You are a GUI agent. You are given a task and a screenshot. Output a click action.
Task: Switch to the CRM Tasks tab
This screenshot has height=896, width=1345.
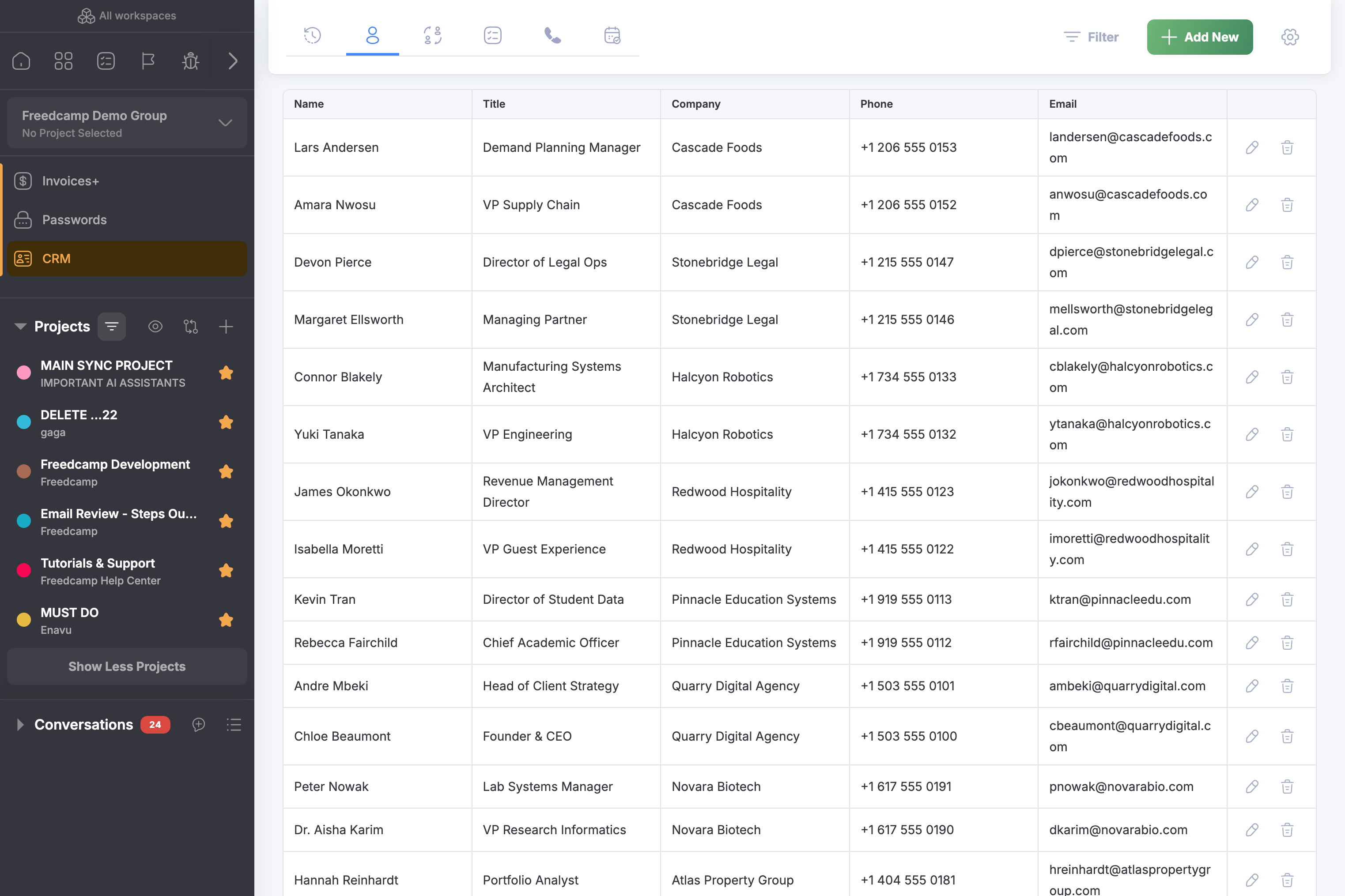pyautogui.click(x=493, y=35)
